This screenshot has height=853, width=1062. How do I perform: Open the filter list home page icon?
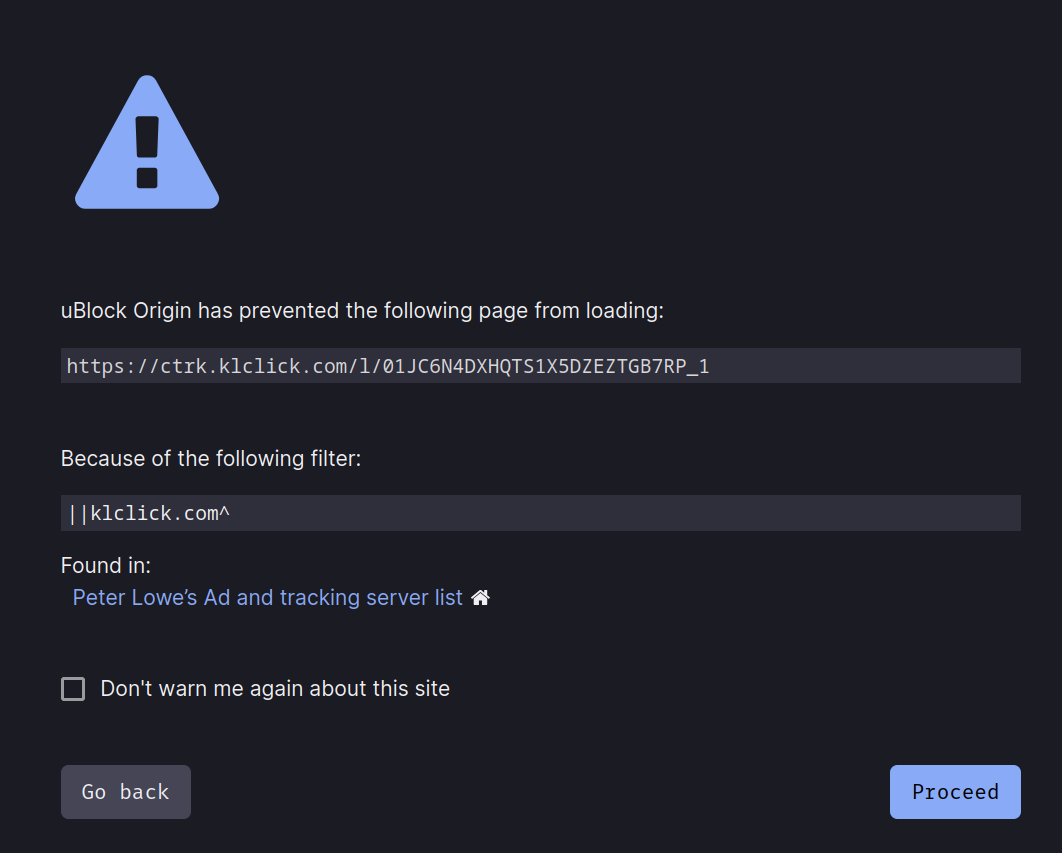tap(480, 598)
